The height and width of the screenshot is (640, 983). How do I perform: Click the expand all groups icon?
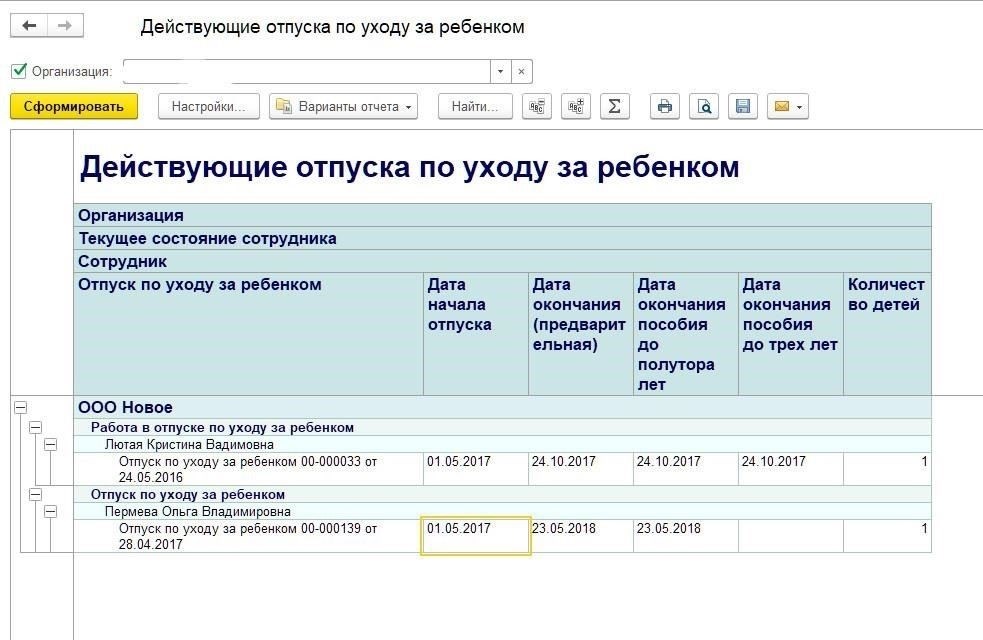(576, 107)
